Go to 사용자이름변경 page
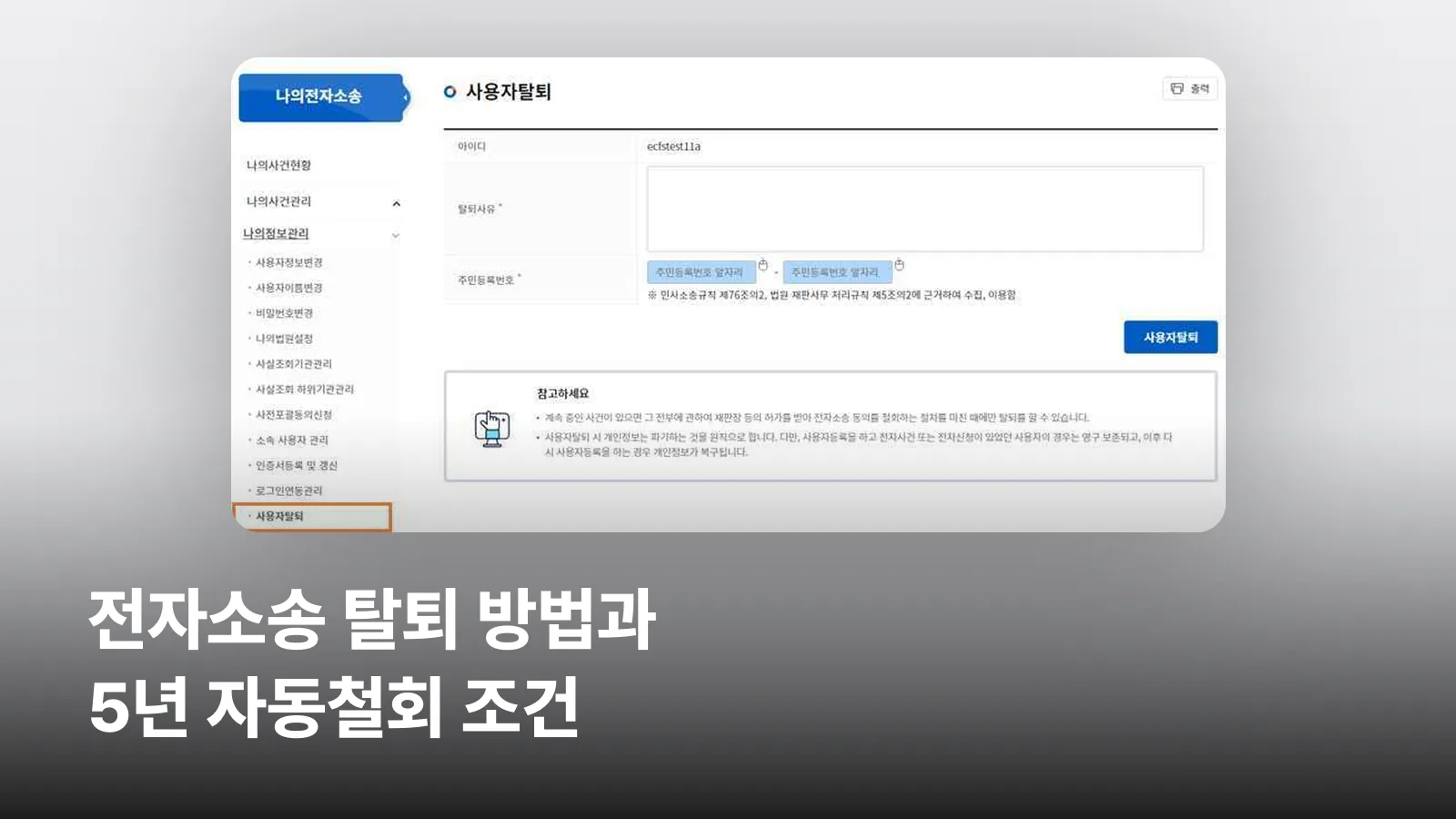This screenshot has height=819, width=1456. tap(288, 288)
